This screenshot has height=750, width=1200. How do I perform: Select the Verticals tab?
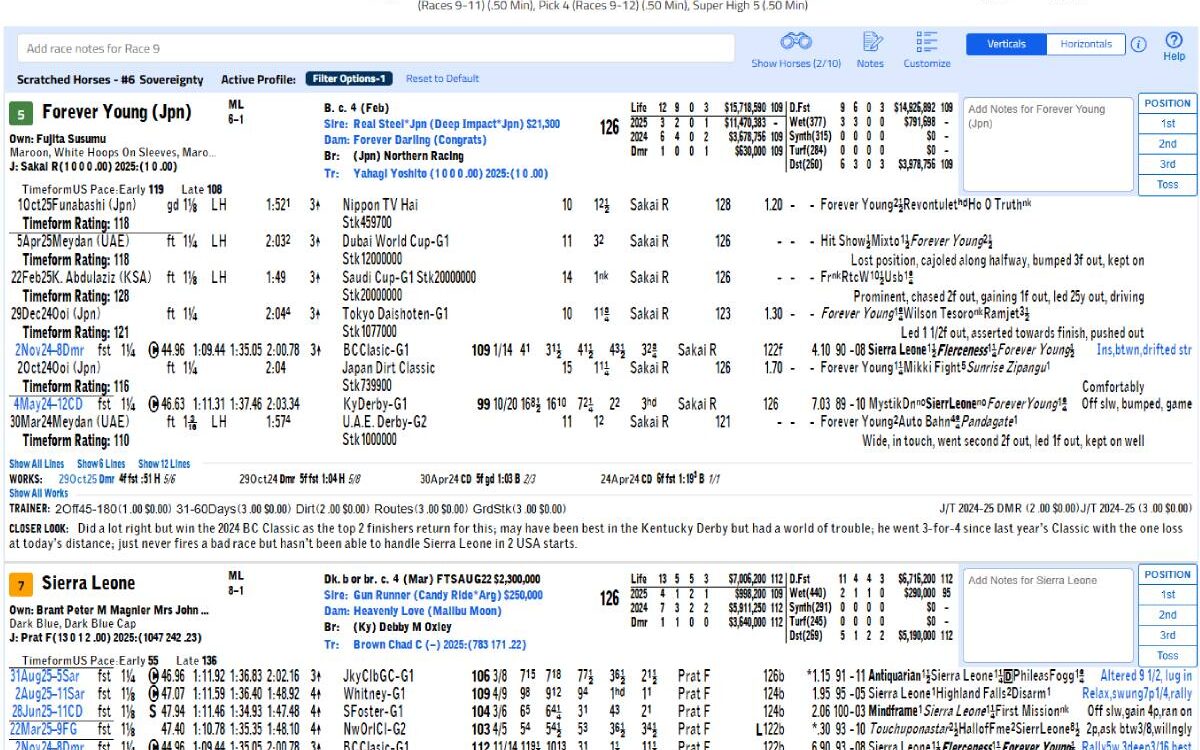click(1004, 44)
